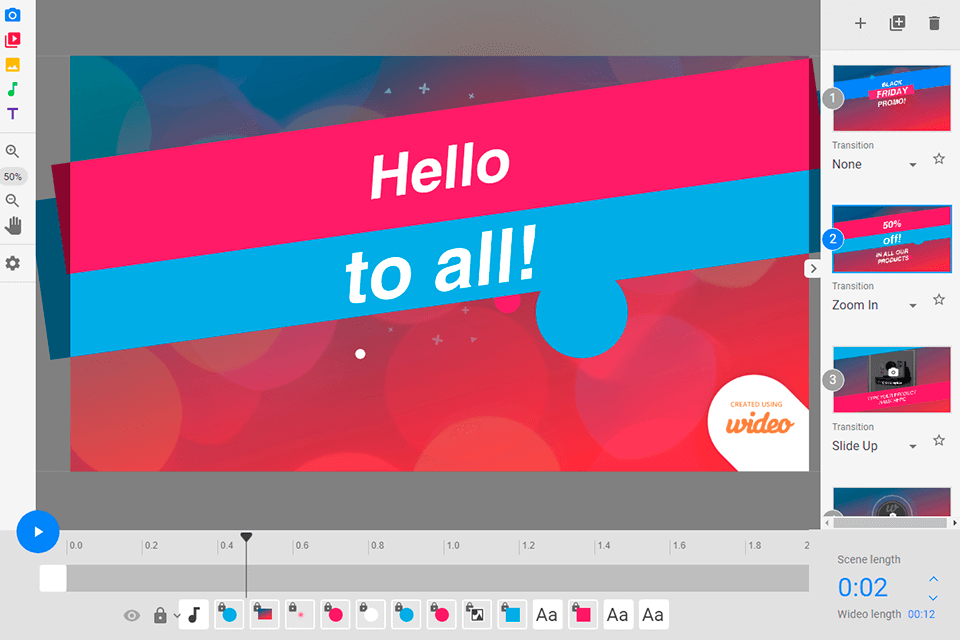
Task: Duplicate the current scene
Action: tap(898, 23)
